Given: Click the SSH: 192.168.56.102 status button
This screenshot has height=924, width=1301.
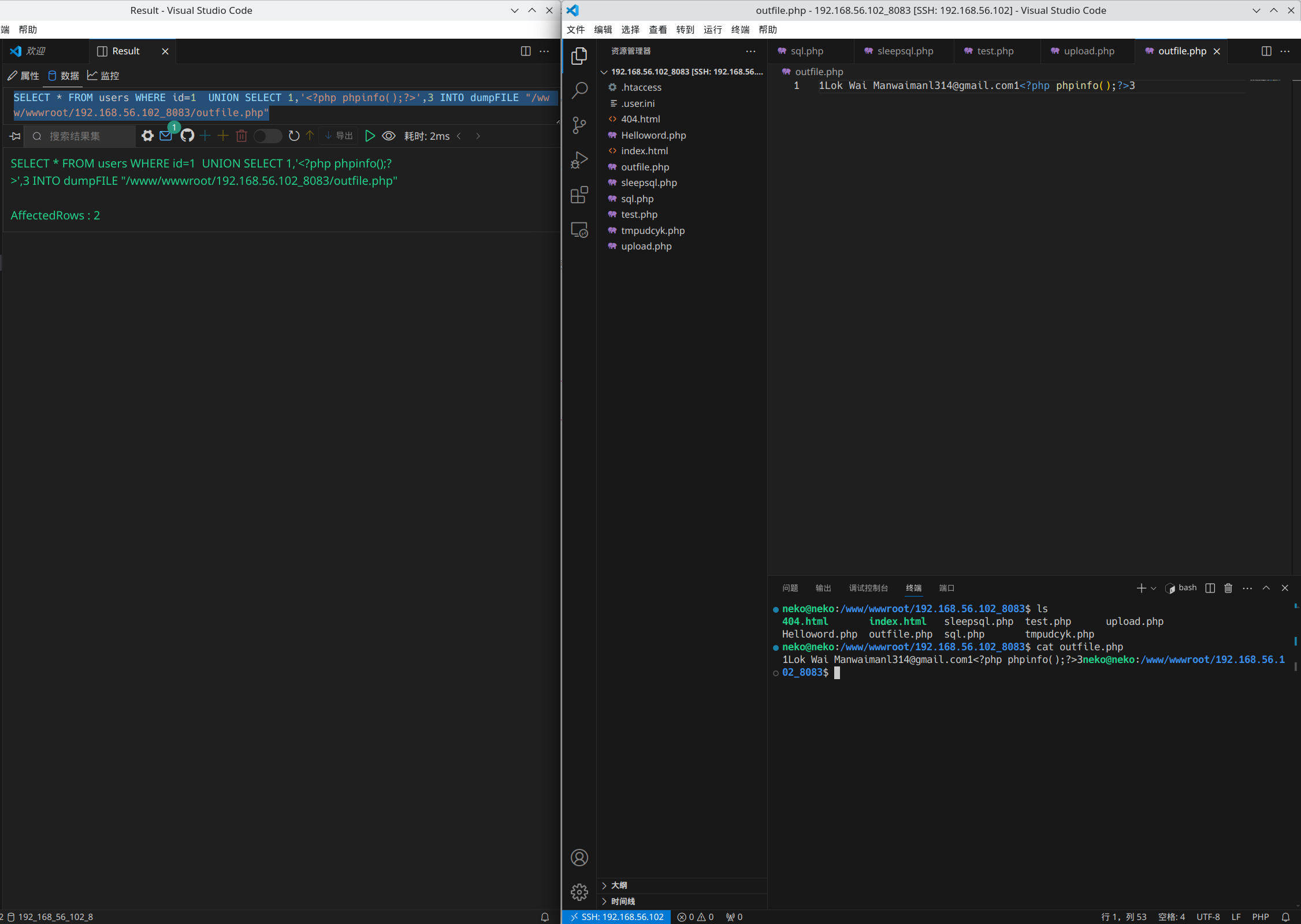Looking at the screenshot, I should pyautogui.click(x=616, y=917).
